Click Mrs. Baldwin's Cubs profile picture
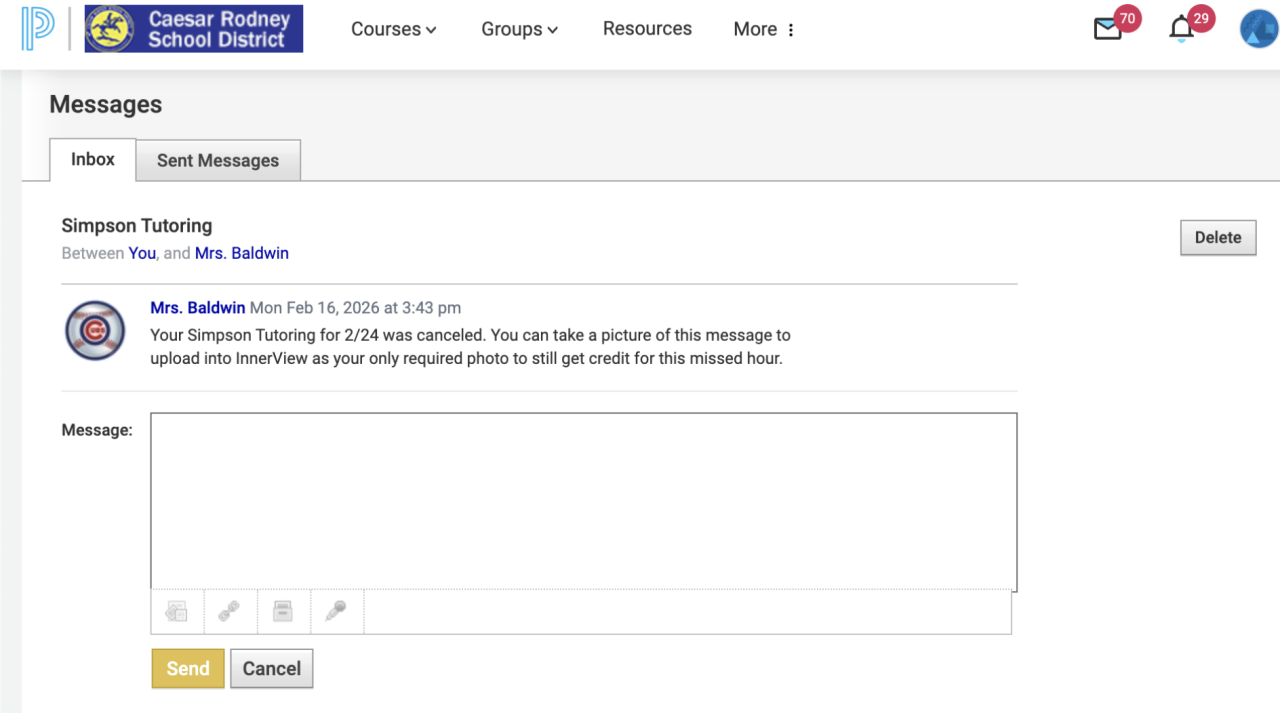The image size is (1280, 713). 95,330
